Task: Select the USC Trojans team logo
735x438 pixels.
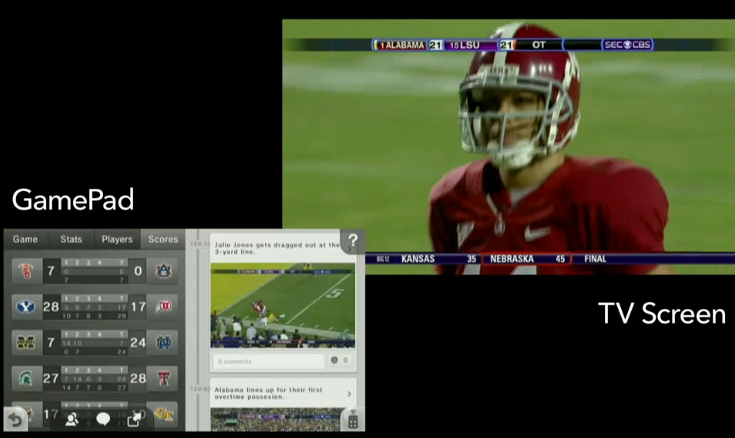Action: [25, 270]
